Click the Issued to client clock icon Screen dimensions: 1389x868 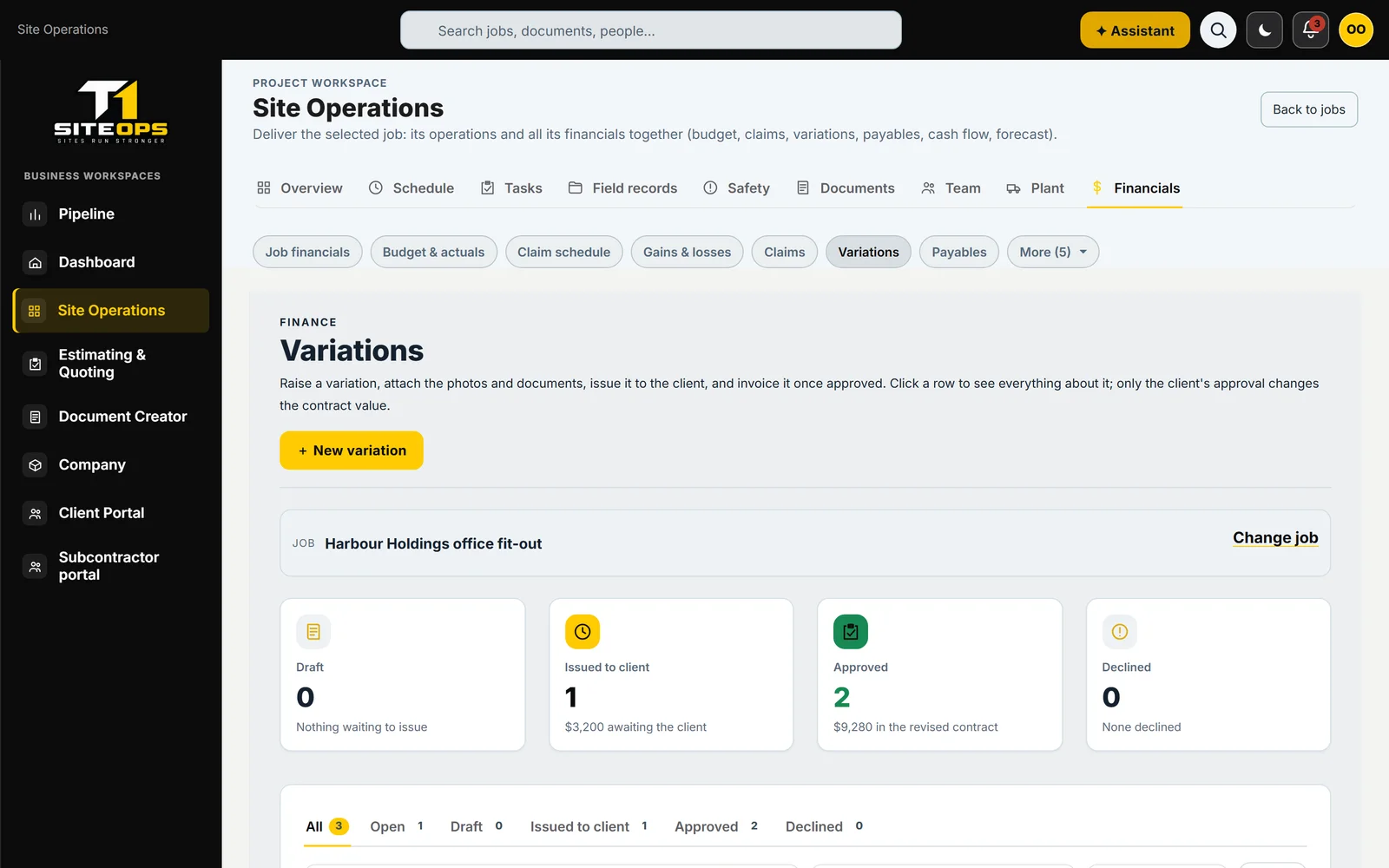pyautogui.click(x=583, y=632)
